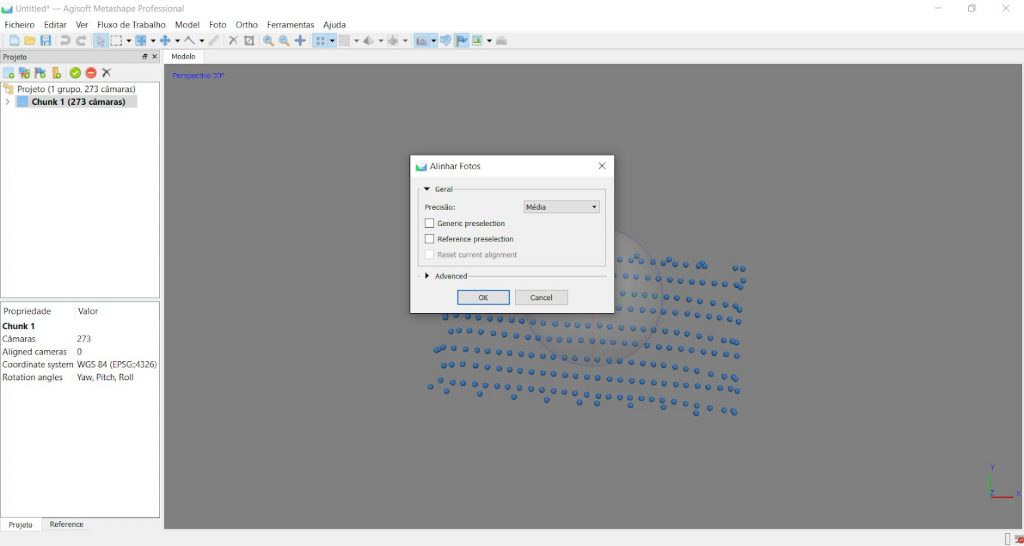Enable the Reference preselection checkbox
The height and width of the screenshot is (546, 1024).
tap(430, 239)
